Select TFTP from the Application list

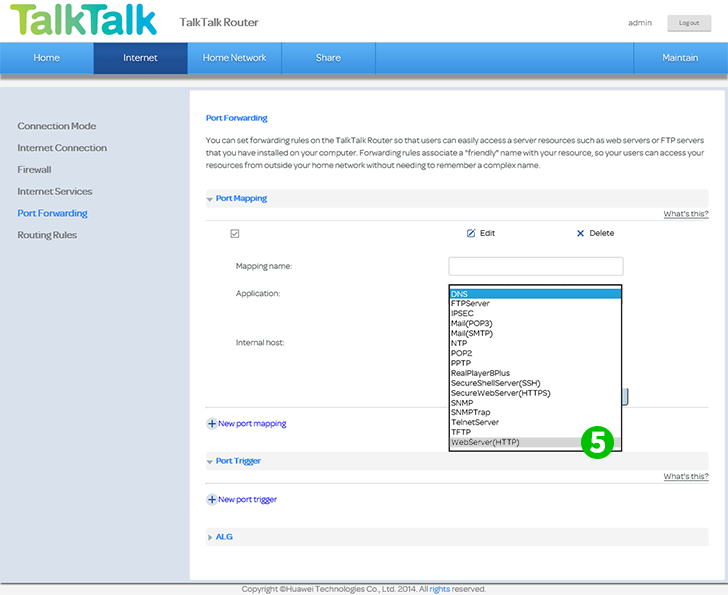click(535, 432)
